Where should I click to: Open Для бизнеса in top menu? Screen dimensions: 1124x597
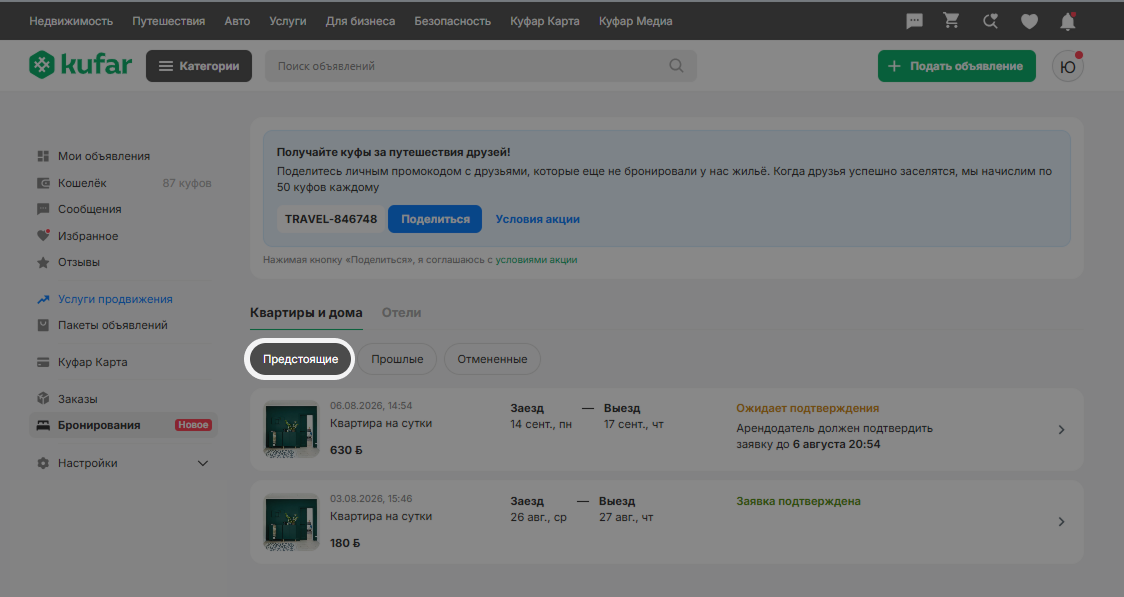pos(361,22)
